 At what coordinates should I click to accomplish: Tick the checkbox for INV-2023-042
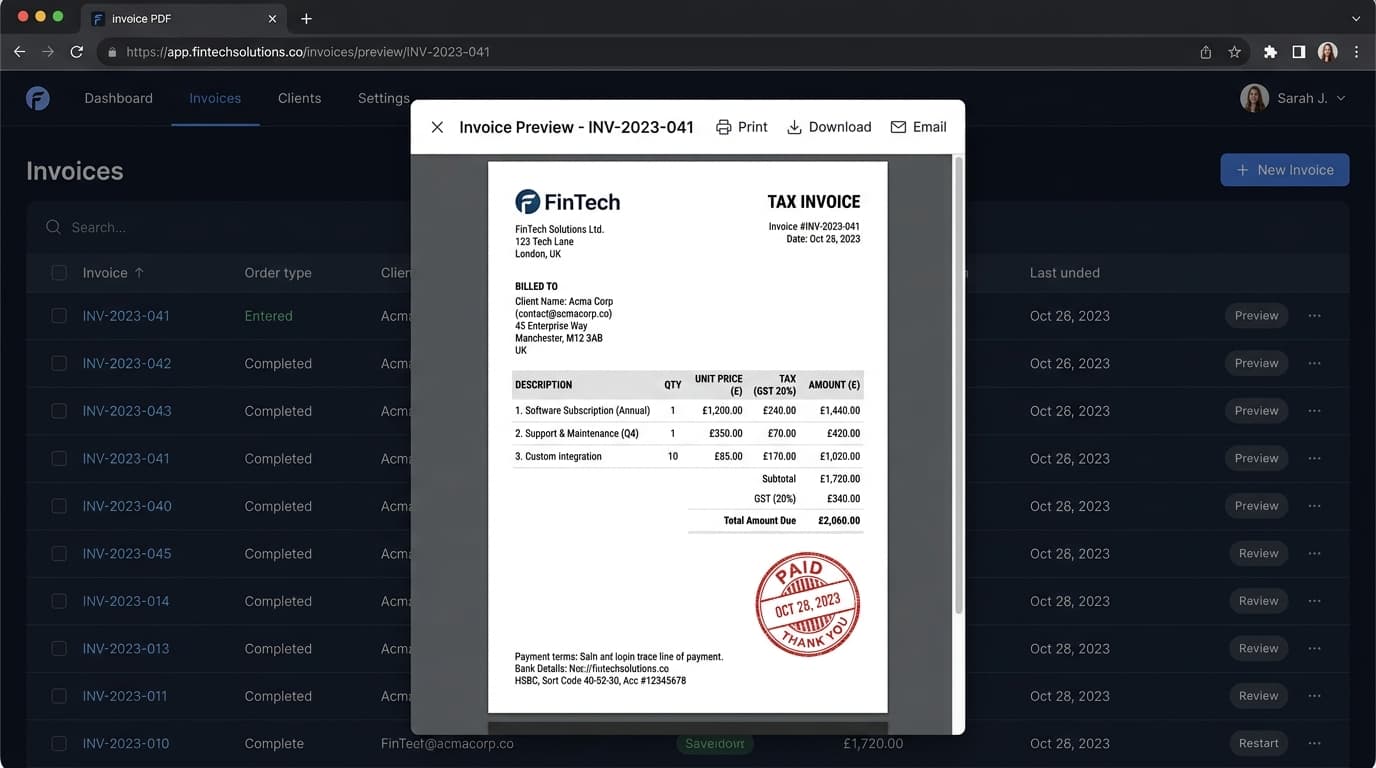click(x=59, y=363)
